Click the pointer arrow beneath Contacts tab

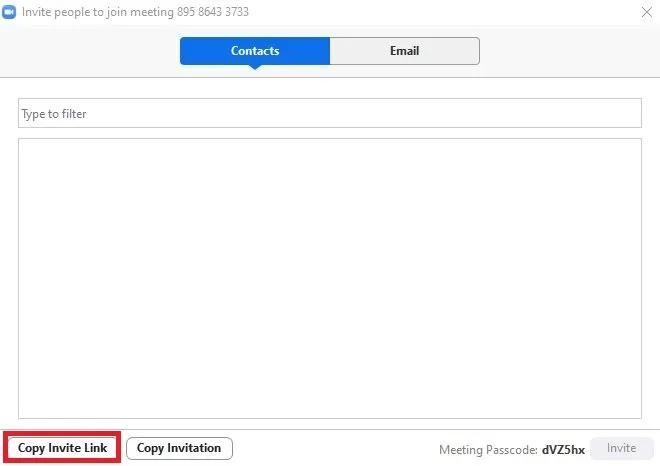click(x=255, y=68)
